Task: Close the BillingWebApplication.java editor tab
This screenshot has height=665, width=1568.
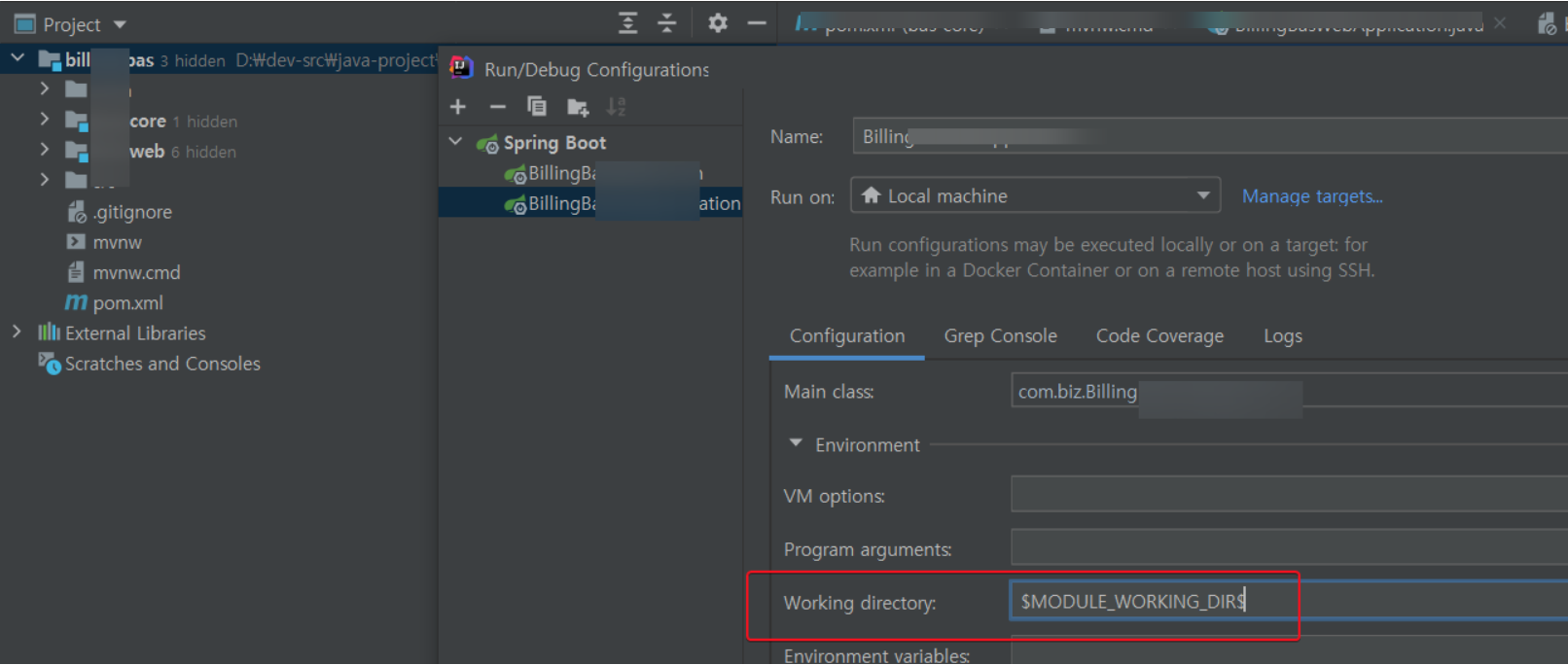Action: pyautogui.click(x=1500, y=22)
